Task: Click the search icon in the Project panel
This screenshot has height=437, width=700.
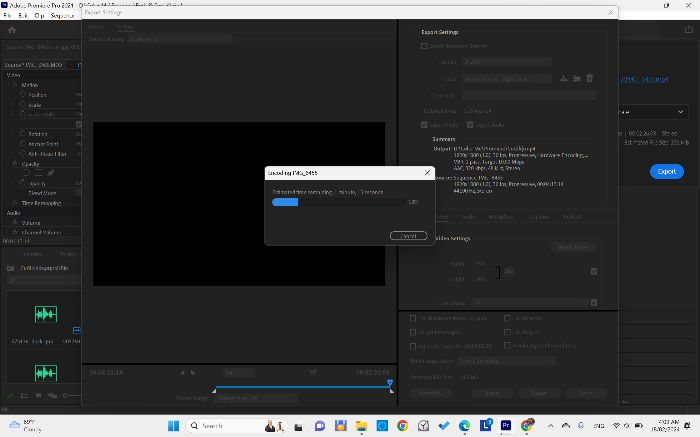Action: click(12, 280)
